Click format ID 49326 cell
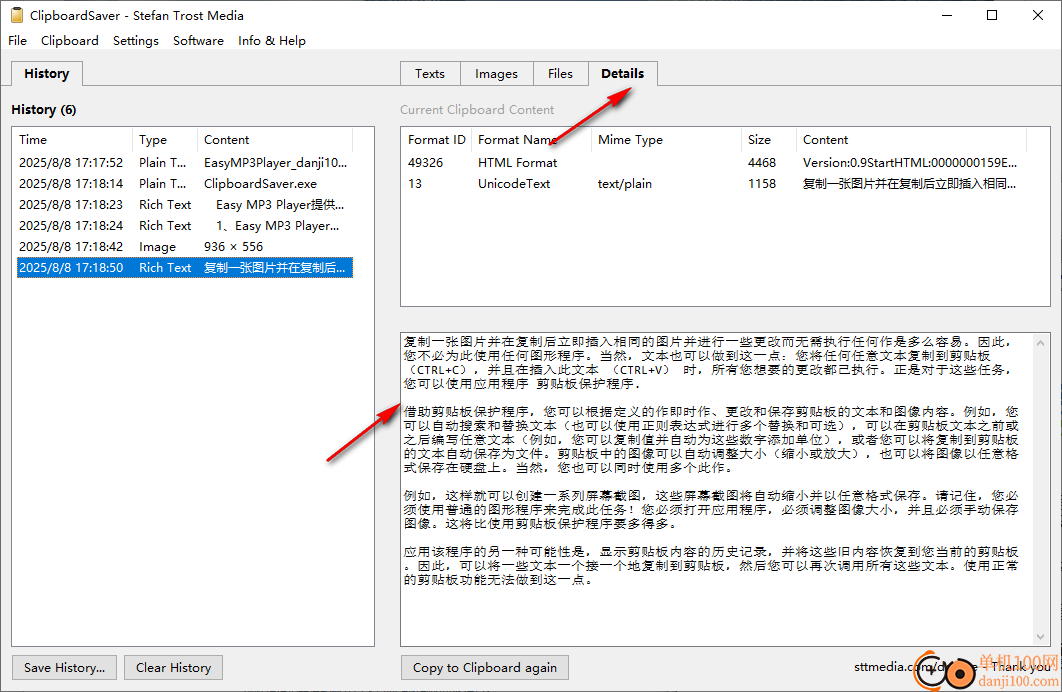This screenshot has height=692, width=1062. pos(425,163)
